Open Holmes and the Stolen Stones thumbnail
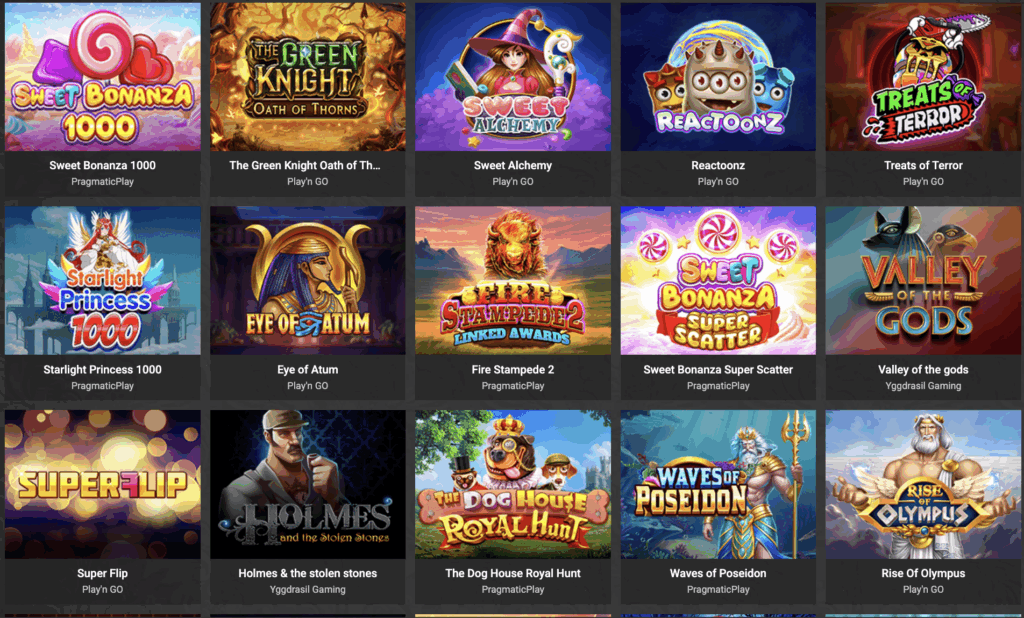1024x618 pixels. (308, 485)
